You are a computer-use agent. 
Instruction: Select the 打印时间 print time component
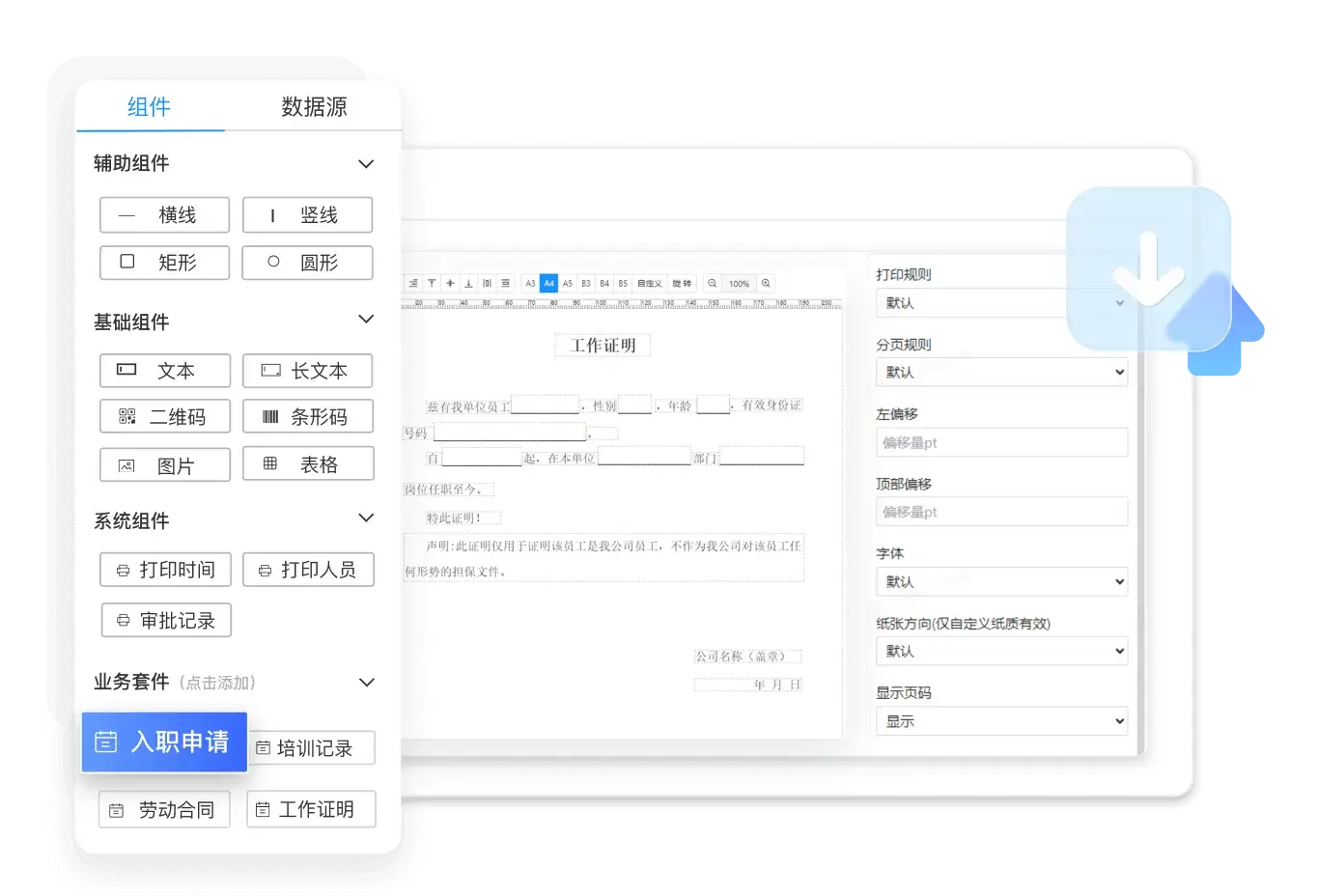click(165, 570)
